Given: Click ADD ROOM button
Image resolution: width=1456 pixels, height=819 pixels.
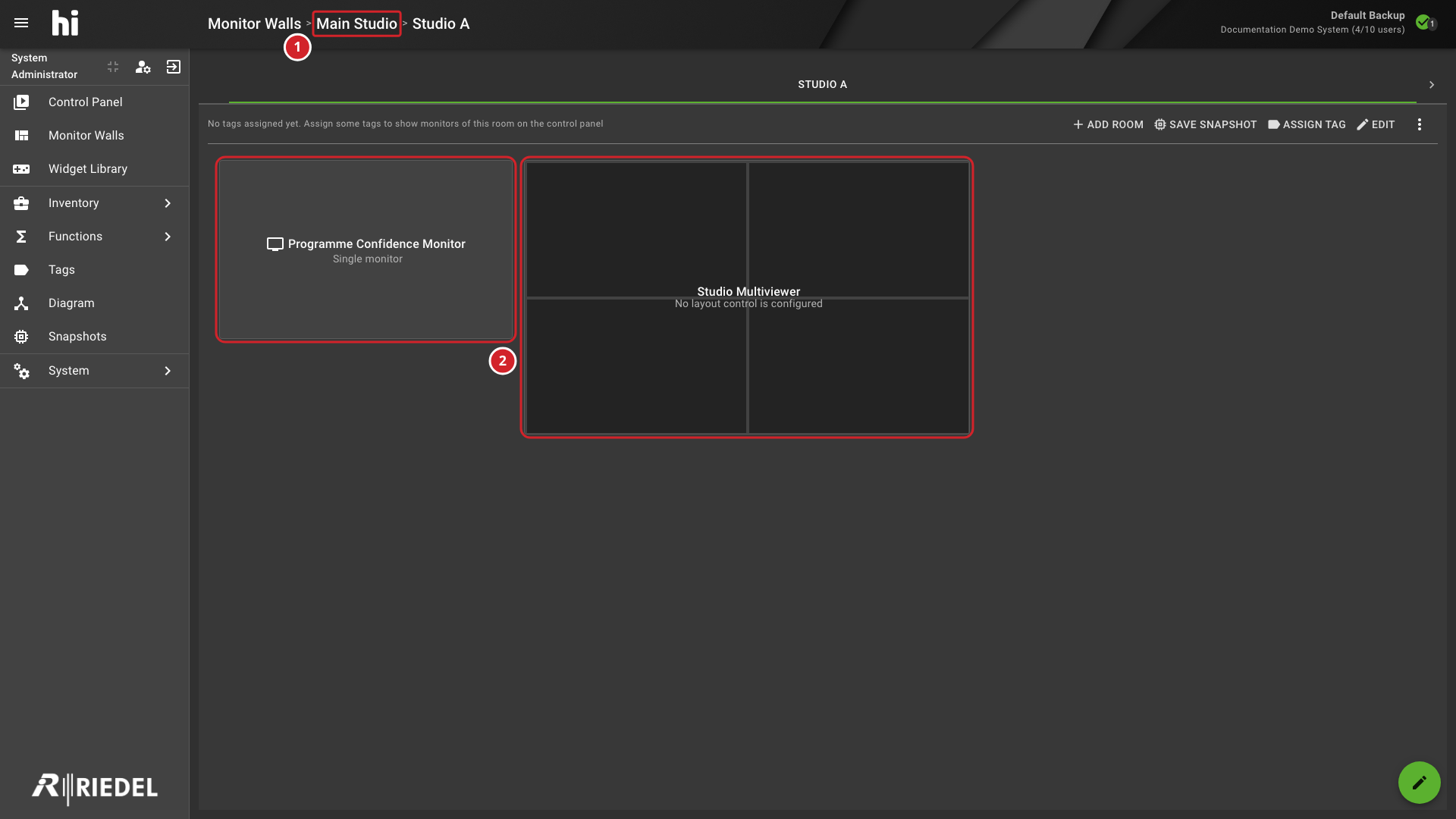Looking at the screenshot, I should coord(1108,124).
